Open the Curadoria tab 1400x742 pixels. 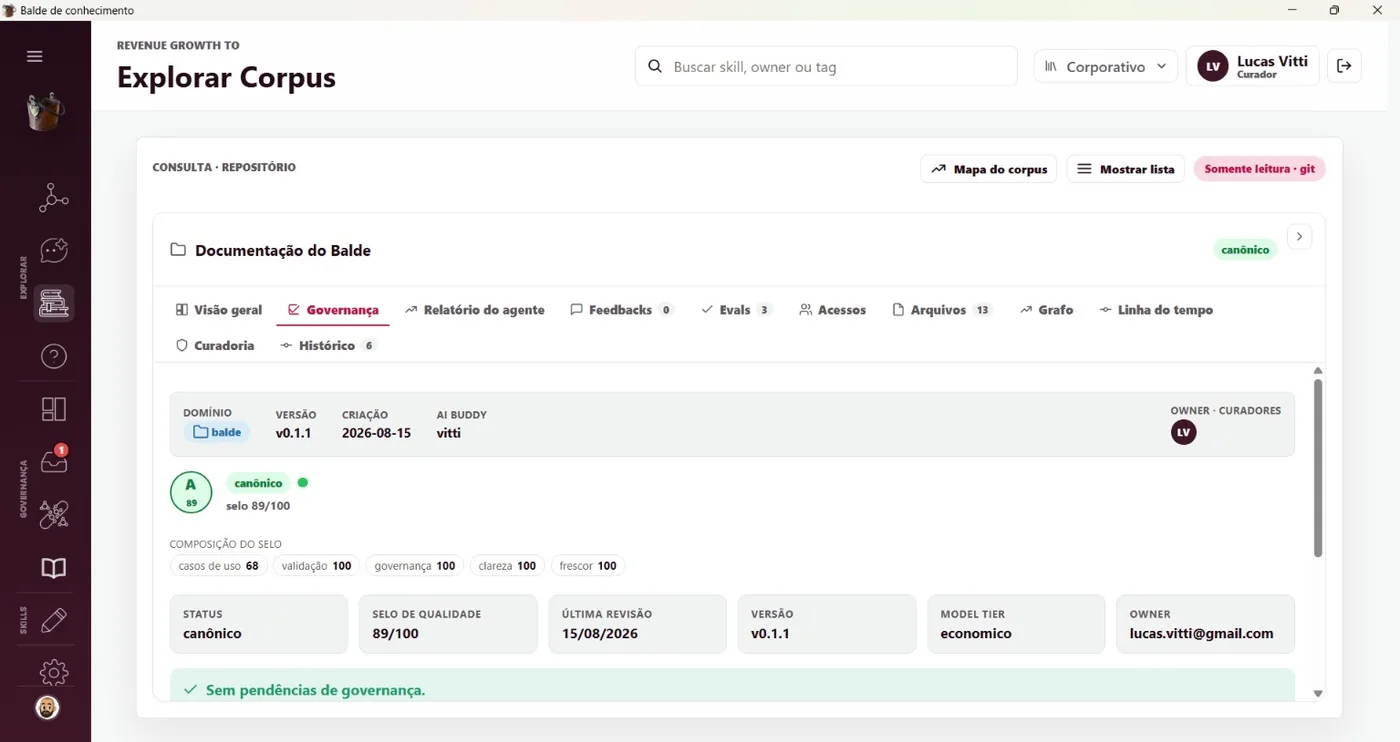(x=215, y=345)
